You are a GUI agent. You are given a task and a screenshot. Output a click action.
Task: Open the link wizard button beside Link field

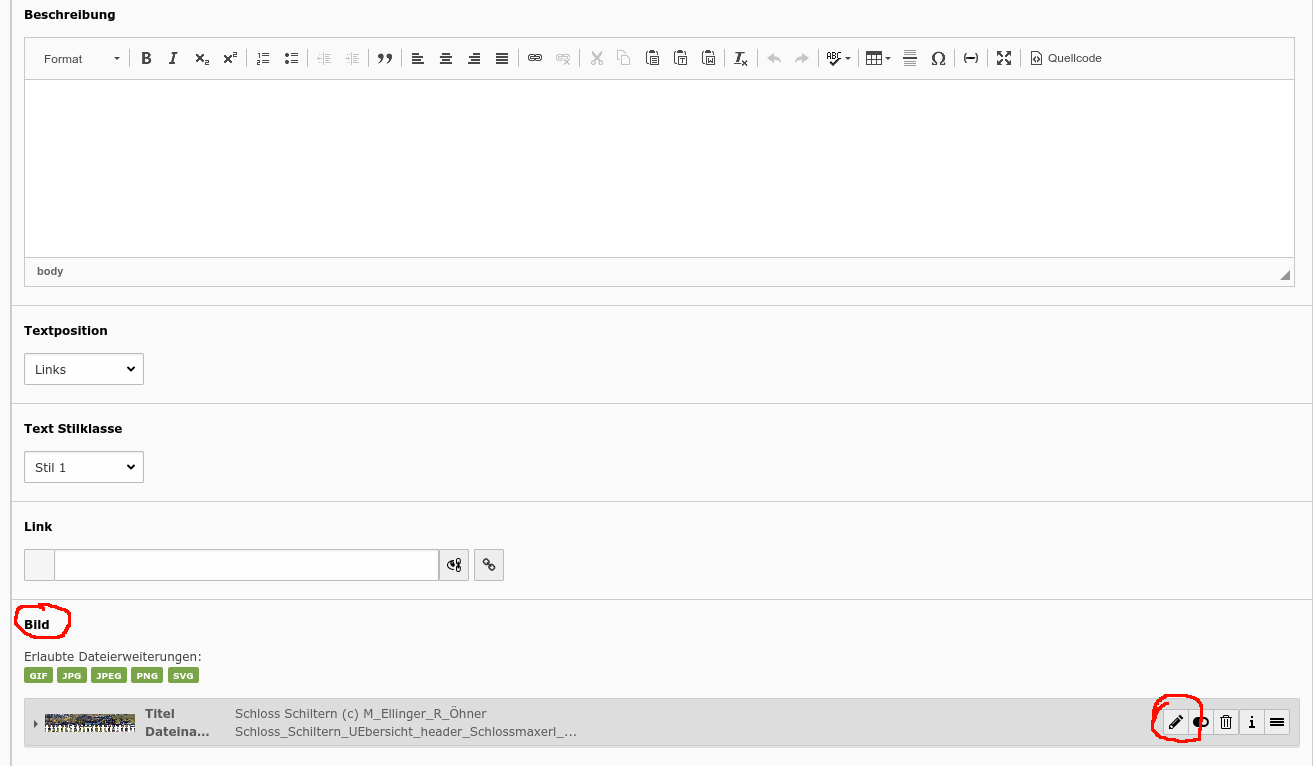489,565
